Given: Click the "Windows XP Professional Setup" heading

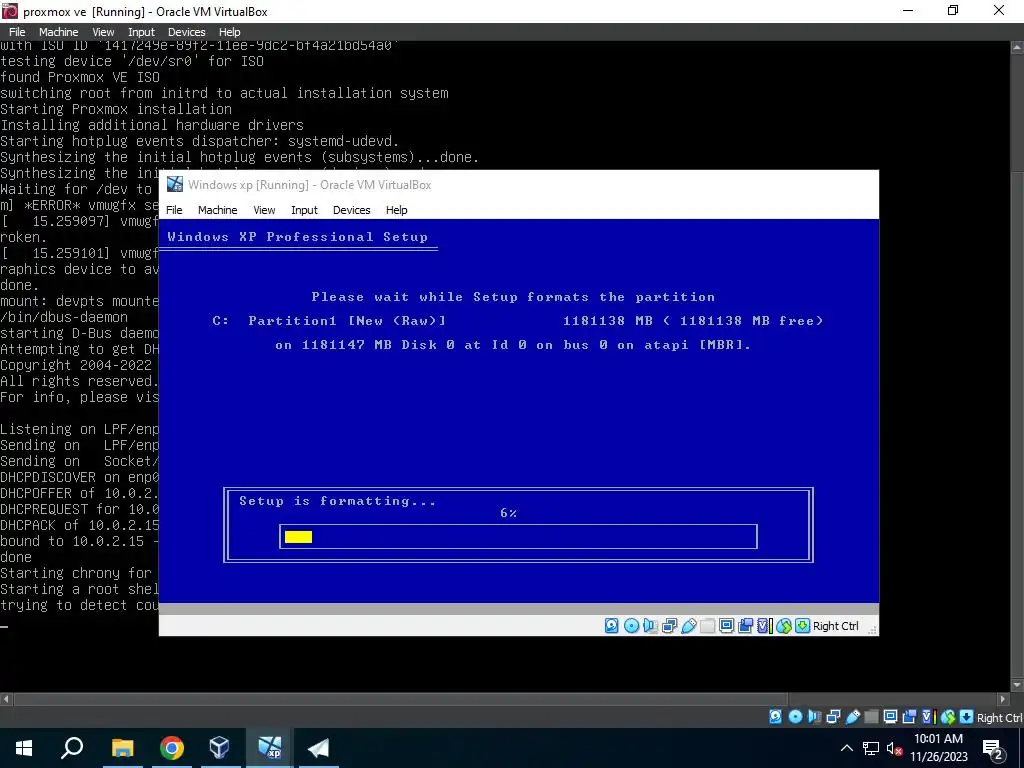Looking at the screenshot, I should click(298, 236).
